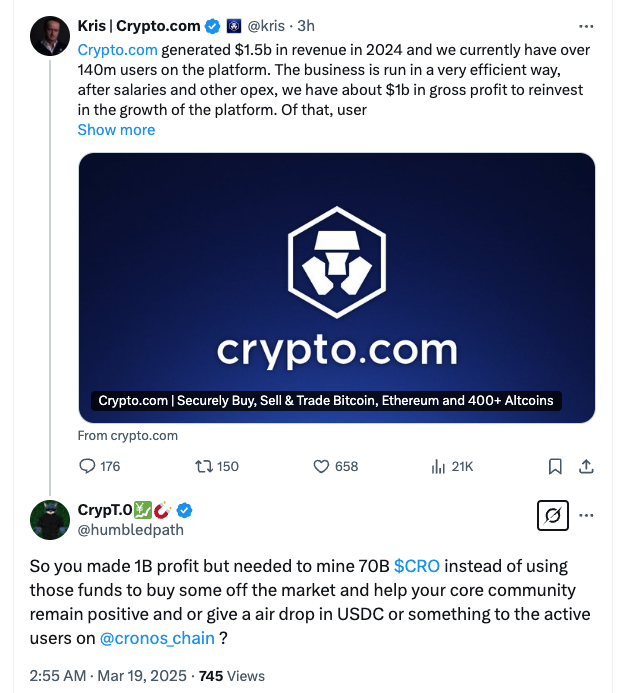Open the @cronos_chain mention
Image resolution: width=628 pixels, height=693 pixels.
156,638
